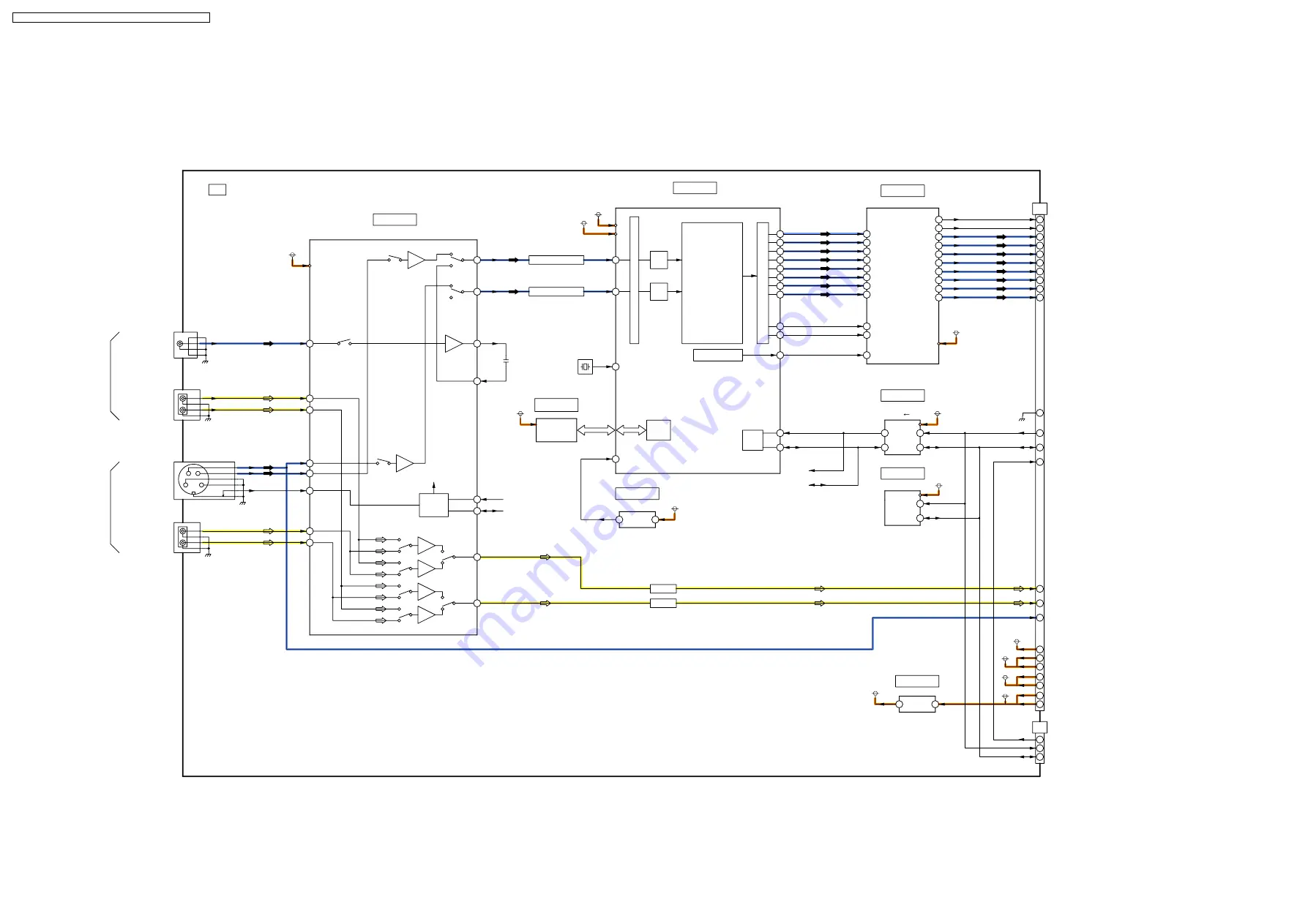
Task: Click the small box with upward arrow
Action: 433,505
